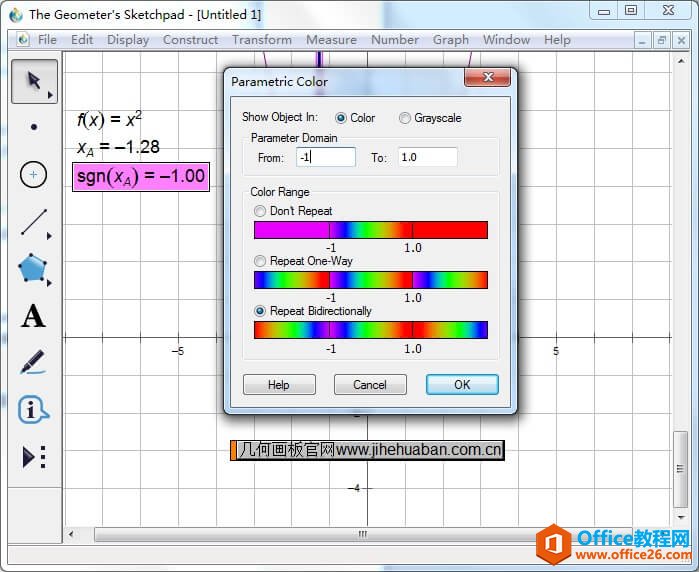
Task: Open the Number menu
Action: tap(395, 40)
